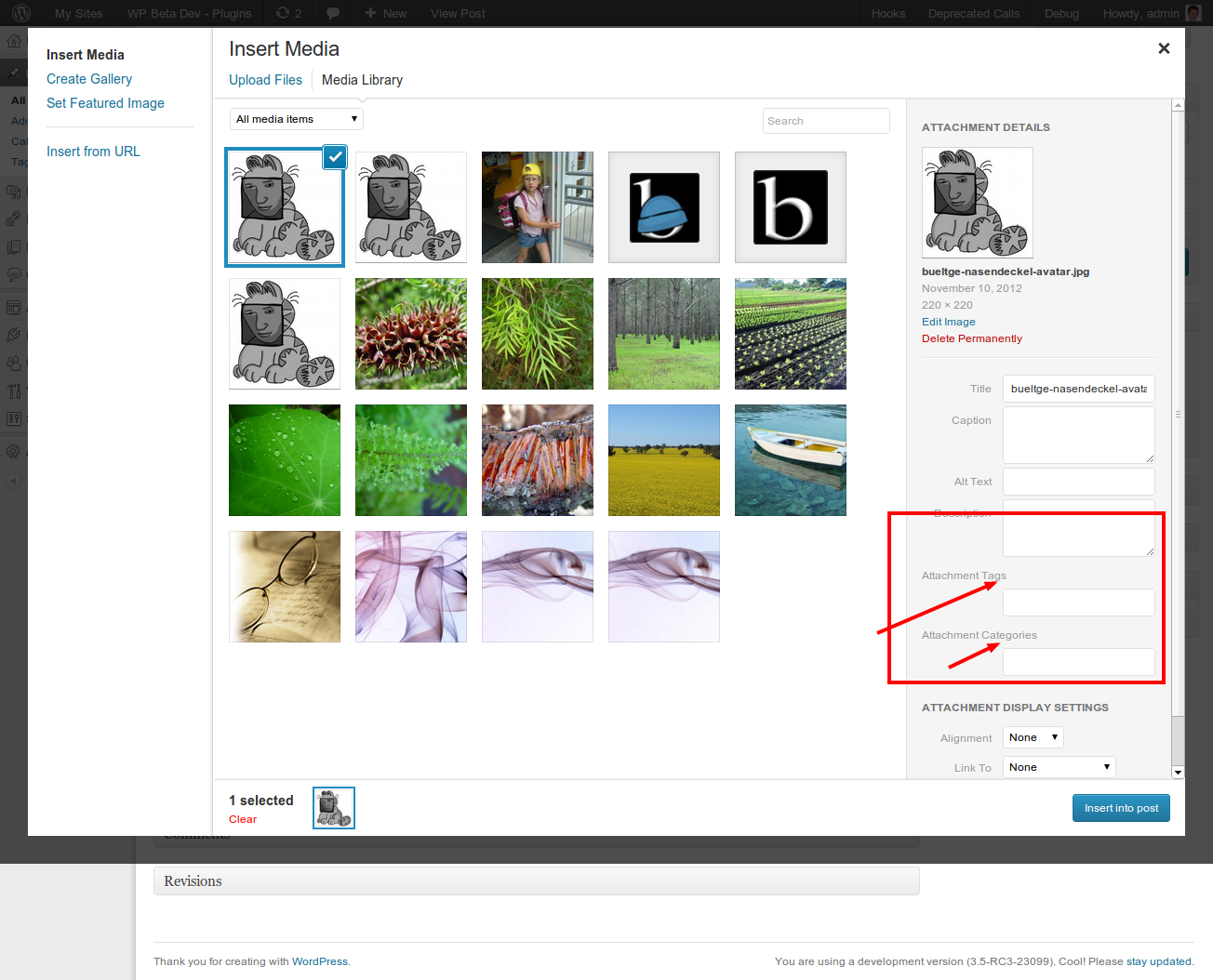Open the WP Beta Dev - Plugins menu
The height and width of the screenshot is (980, 1213).
pyautogui.click(x=190, y=13)
